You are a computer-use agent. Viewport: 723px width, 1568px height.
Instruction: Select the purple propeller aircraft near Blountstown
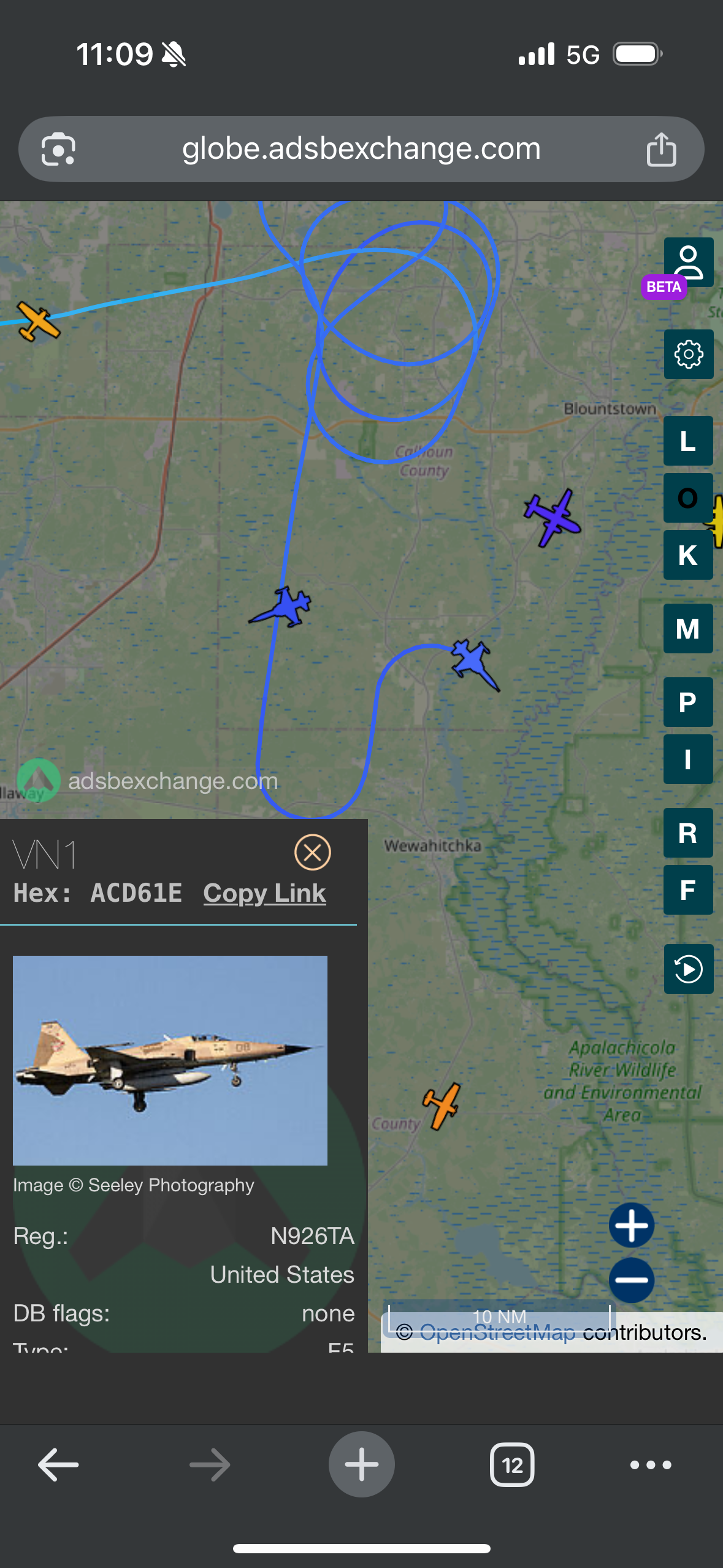click(x=553, y=517)
